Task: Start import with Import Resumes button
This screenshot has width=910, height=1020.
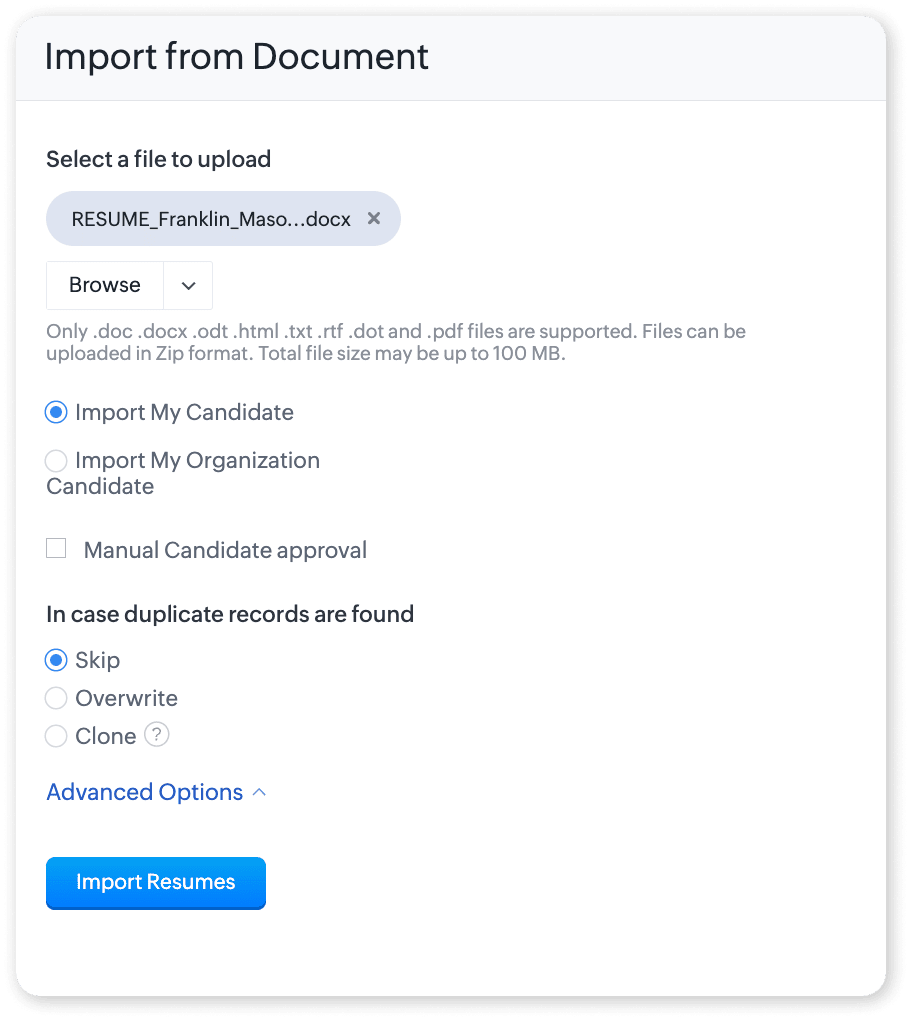Action: click(156, 883)
